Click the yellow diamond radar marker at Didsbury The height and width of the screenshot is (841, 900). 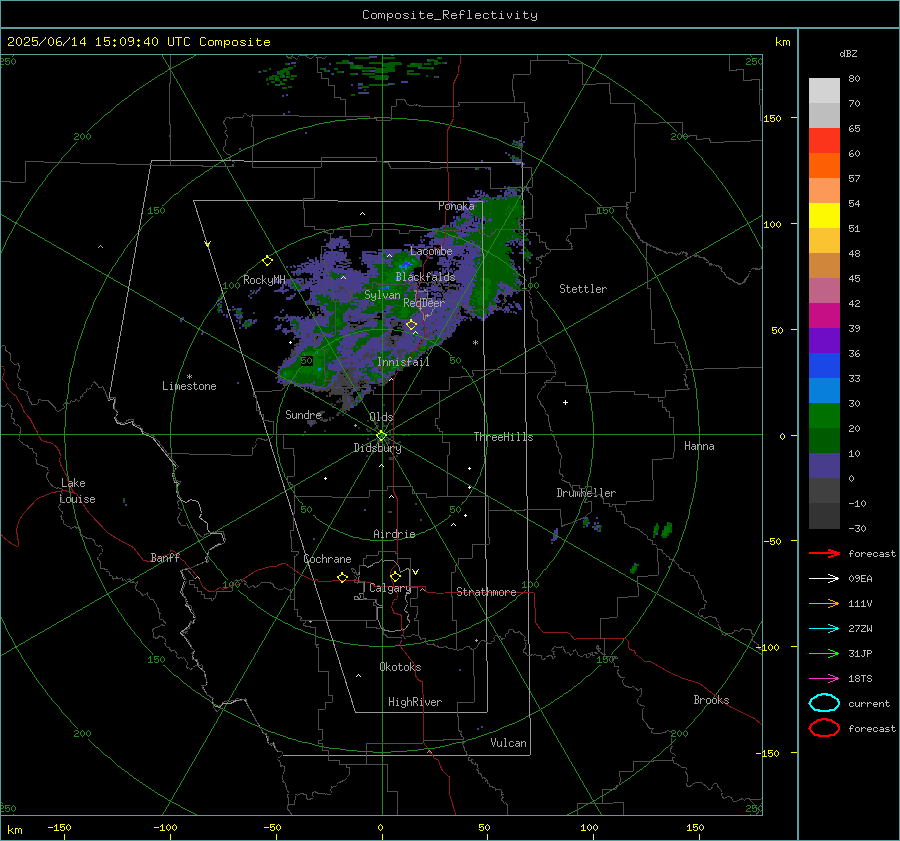381,436
